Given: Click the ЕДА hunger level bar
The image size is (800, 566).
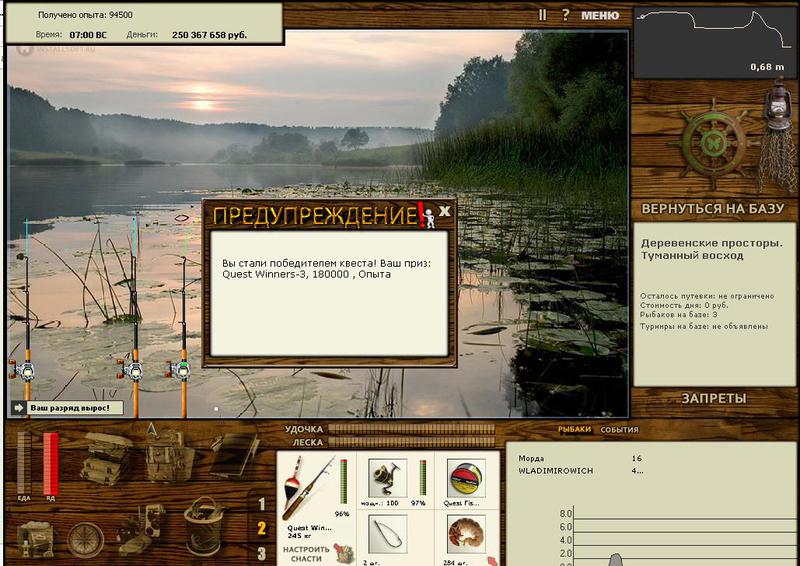Looking at the screenshot, I should pos(24,463).
